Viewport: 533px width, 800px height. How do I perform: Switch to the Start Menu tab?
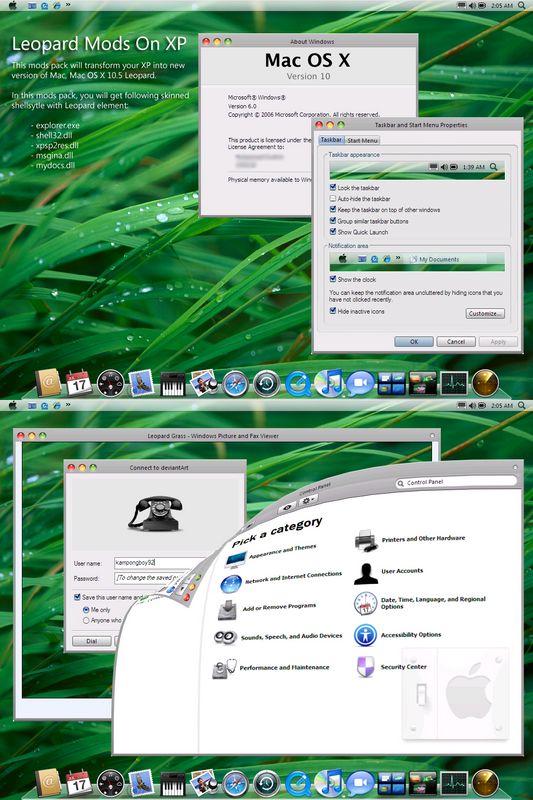click(362, 140)
